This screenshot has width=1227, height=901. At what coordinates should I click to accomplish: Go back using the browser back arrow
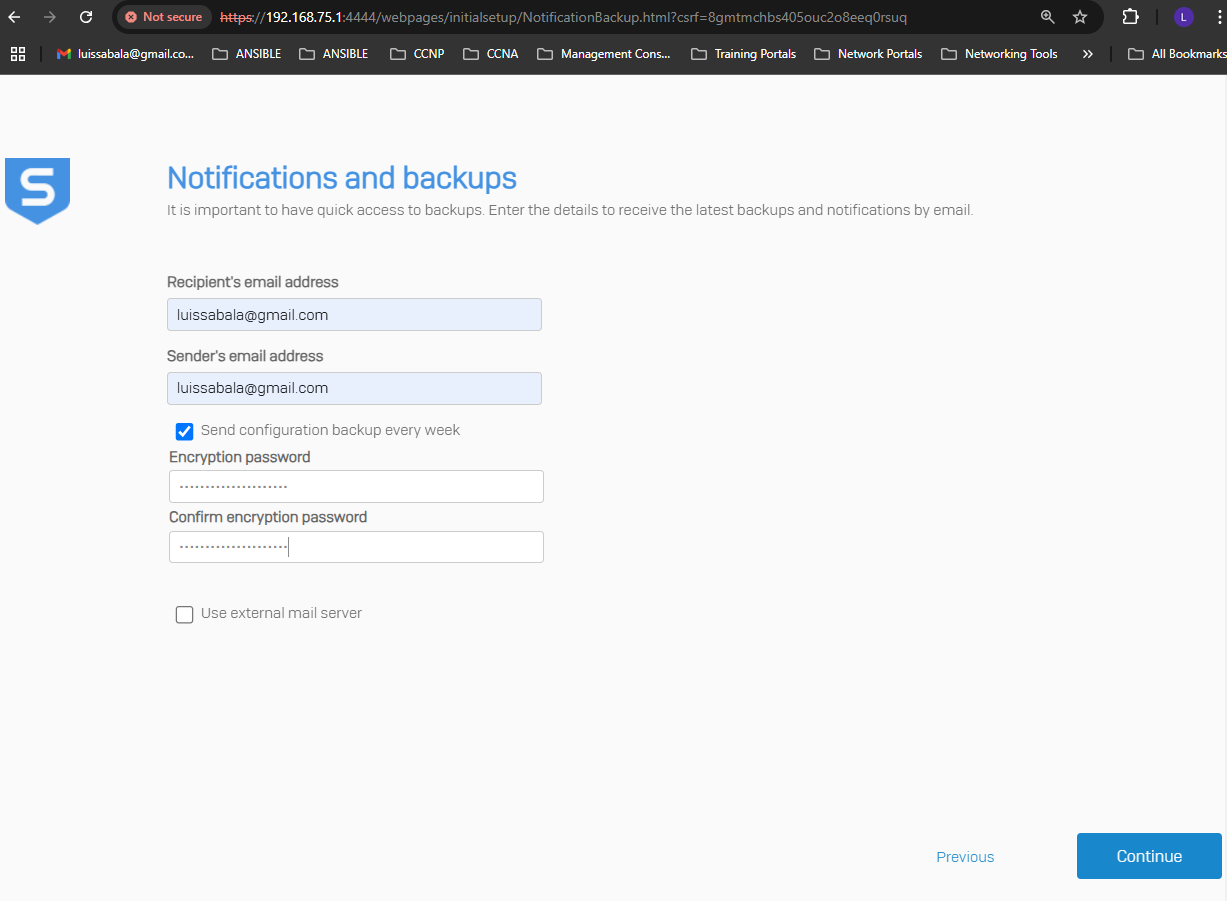(x=14, y=17)
